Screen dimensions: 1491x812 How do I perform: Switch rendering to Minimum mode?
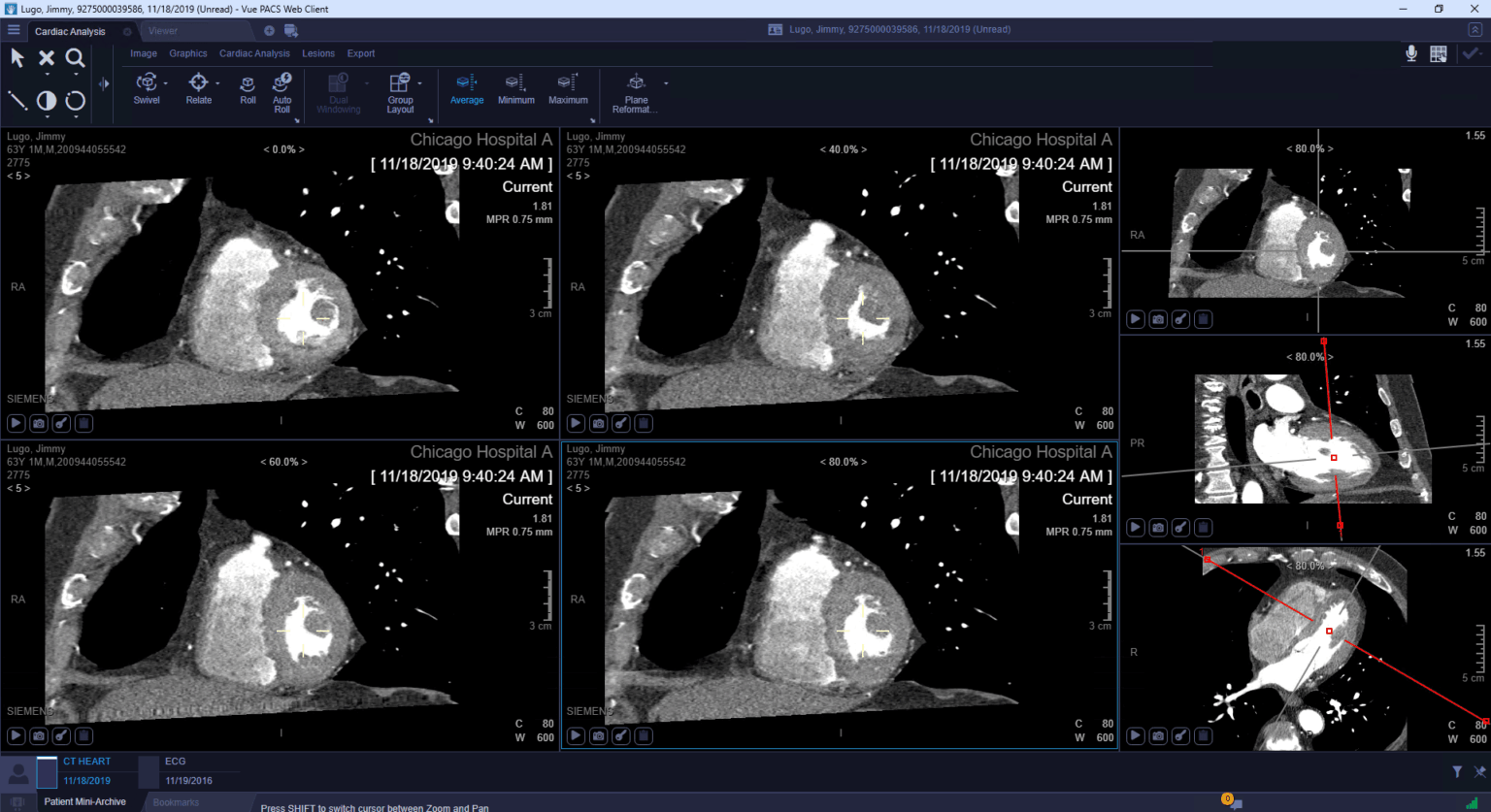point(515,88)
